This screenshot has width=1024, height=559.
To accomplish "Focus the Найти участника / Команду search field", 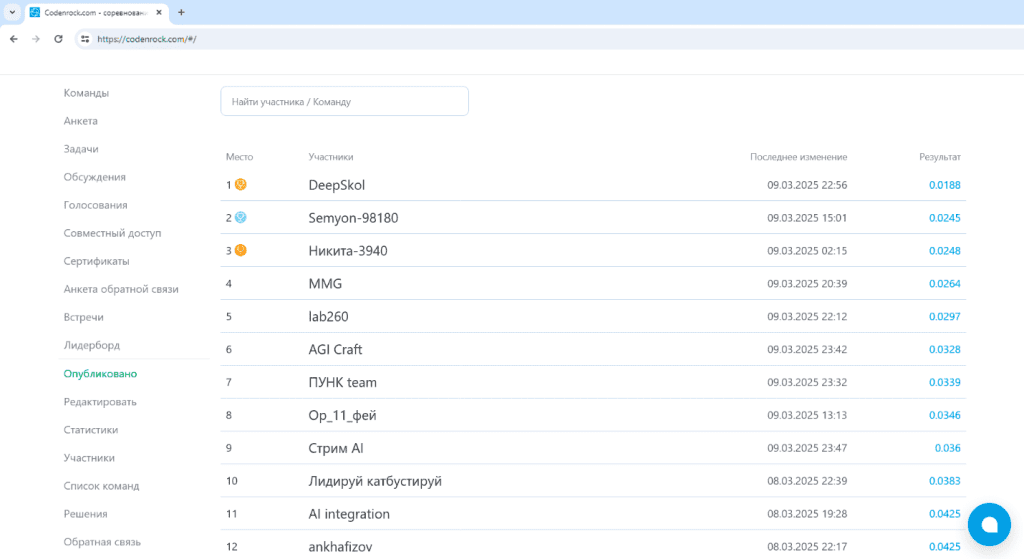I will [344, 101].
